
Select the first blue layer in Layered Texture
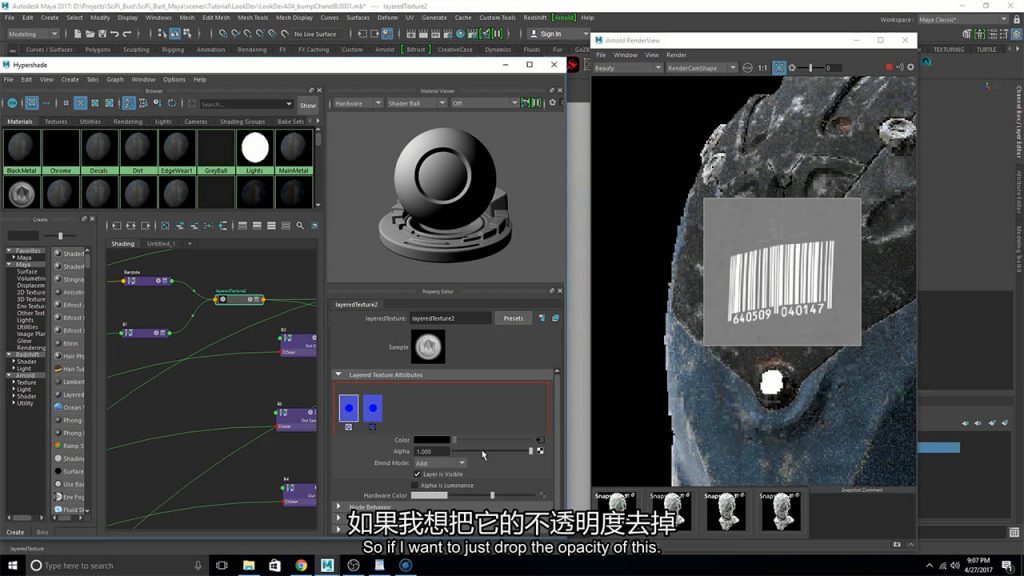coord(349,408)
